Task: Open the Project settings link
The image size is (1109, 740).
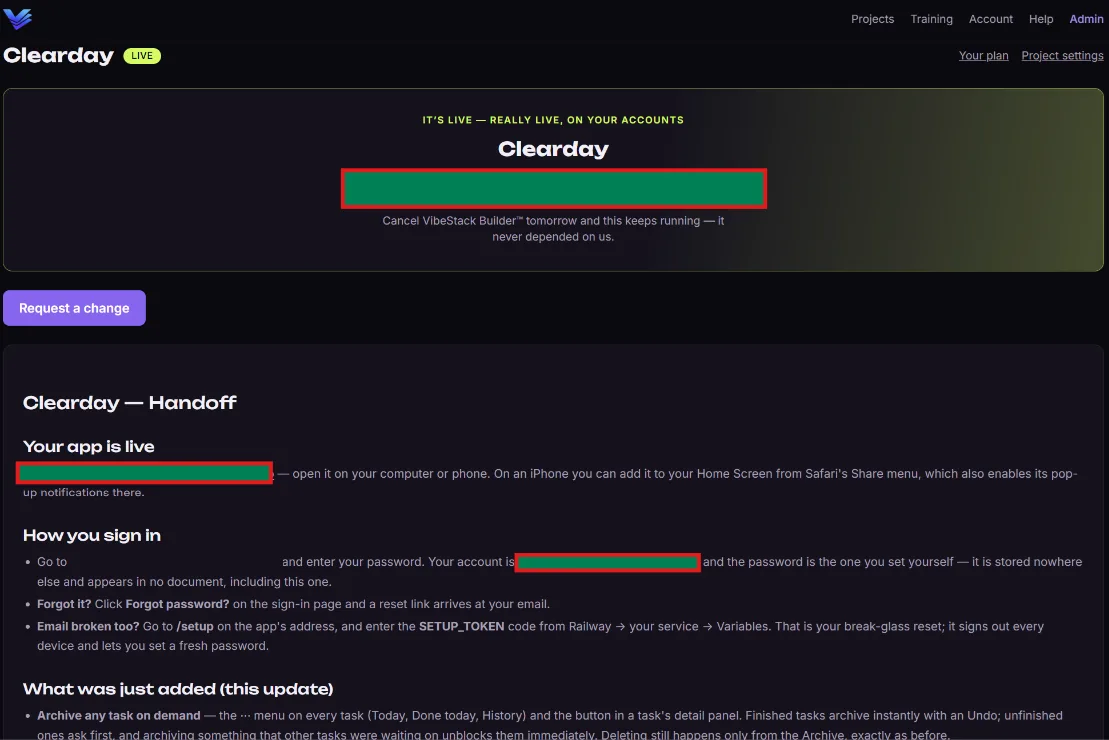Action: click(x=1062, y=56)
